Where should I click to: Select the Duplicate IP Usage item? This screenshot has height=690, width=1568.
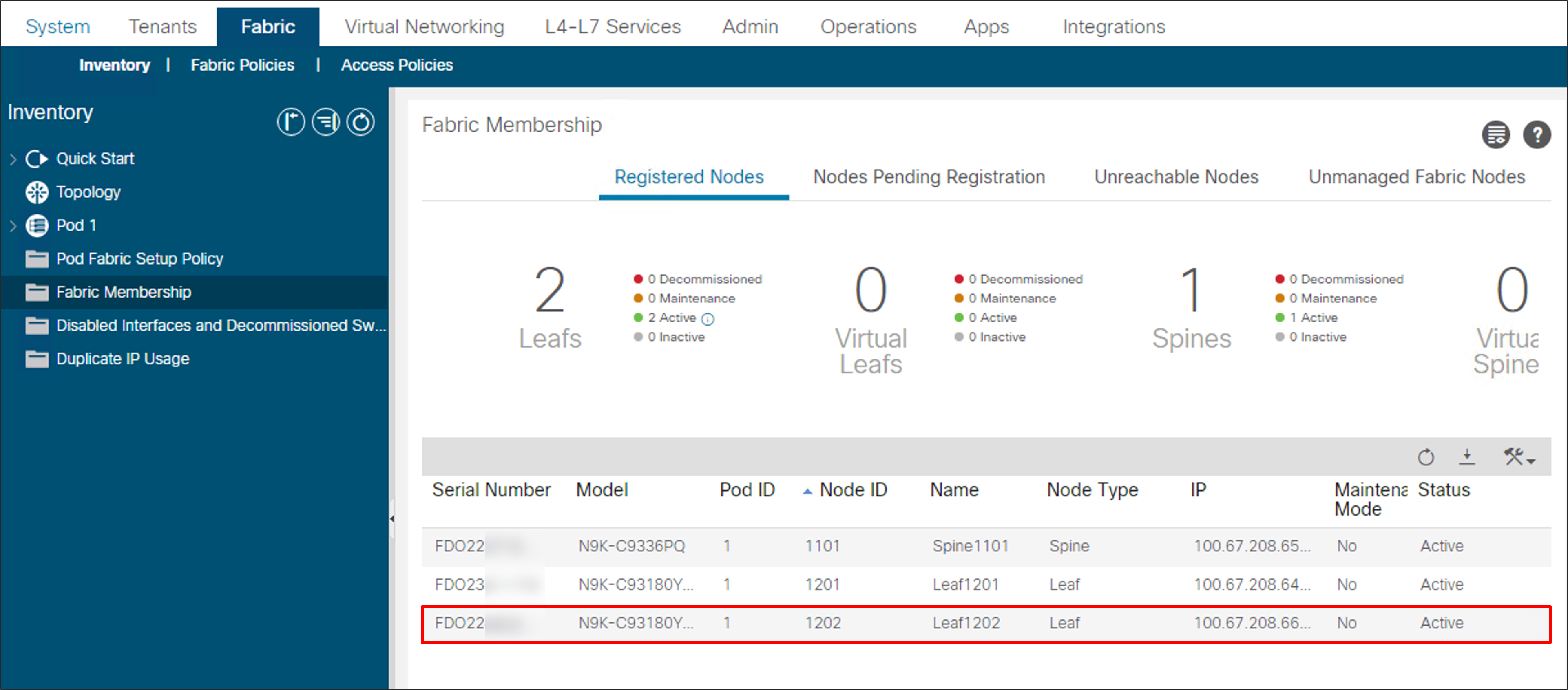point(122,358)
